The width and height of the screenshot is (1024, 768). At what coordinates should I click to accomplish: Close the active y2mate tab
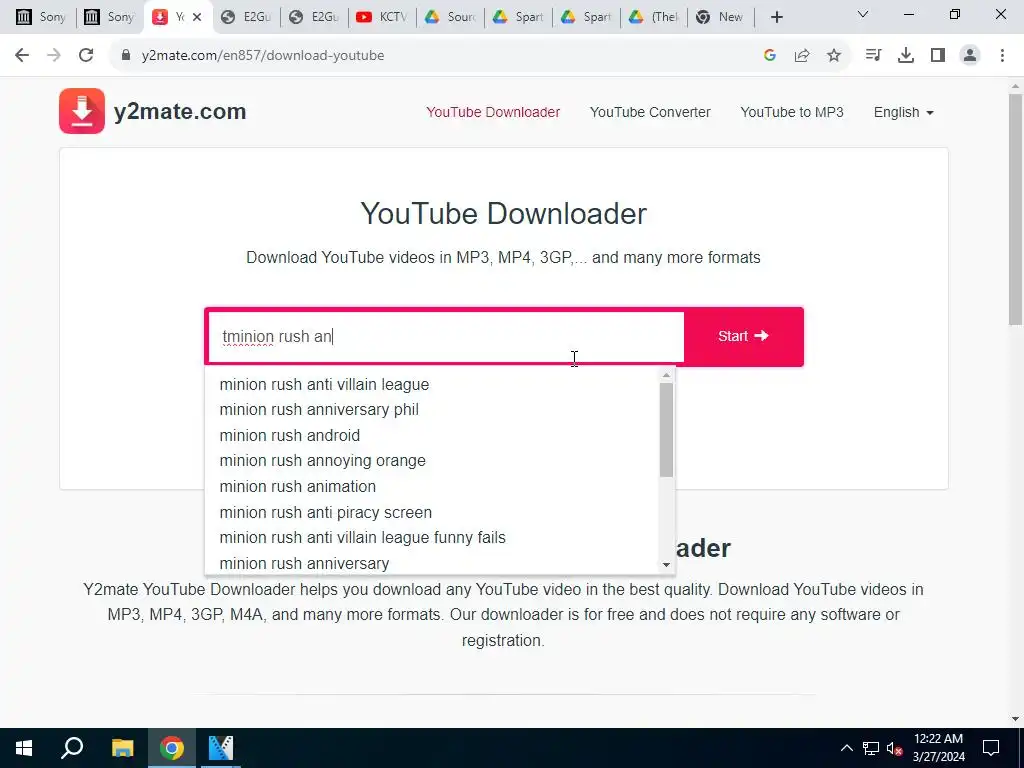[197, 17]
